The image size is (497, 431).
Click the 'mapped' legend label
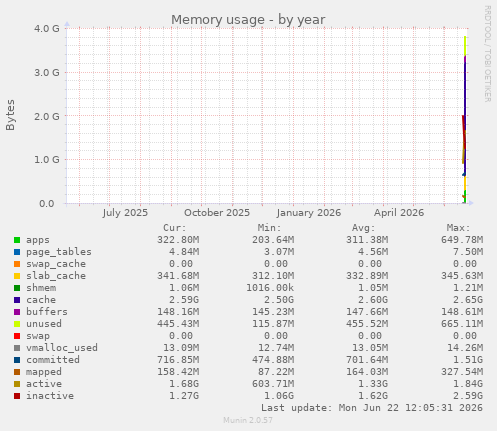point(44,372)
